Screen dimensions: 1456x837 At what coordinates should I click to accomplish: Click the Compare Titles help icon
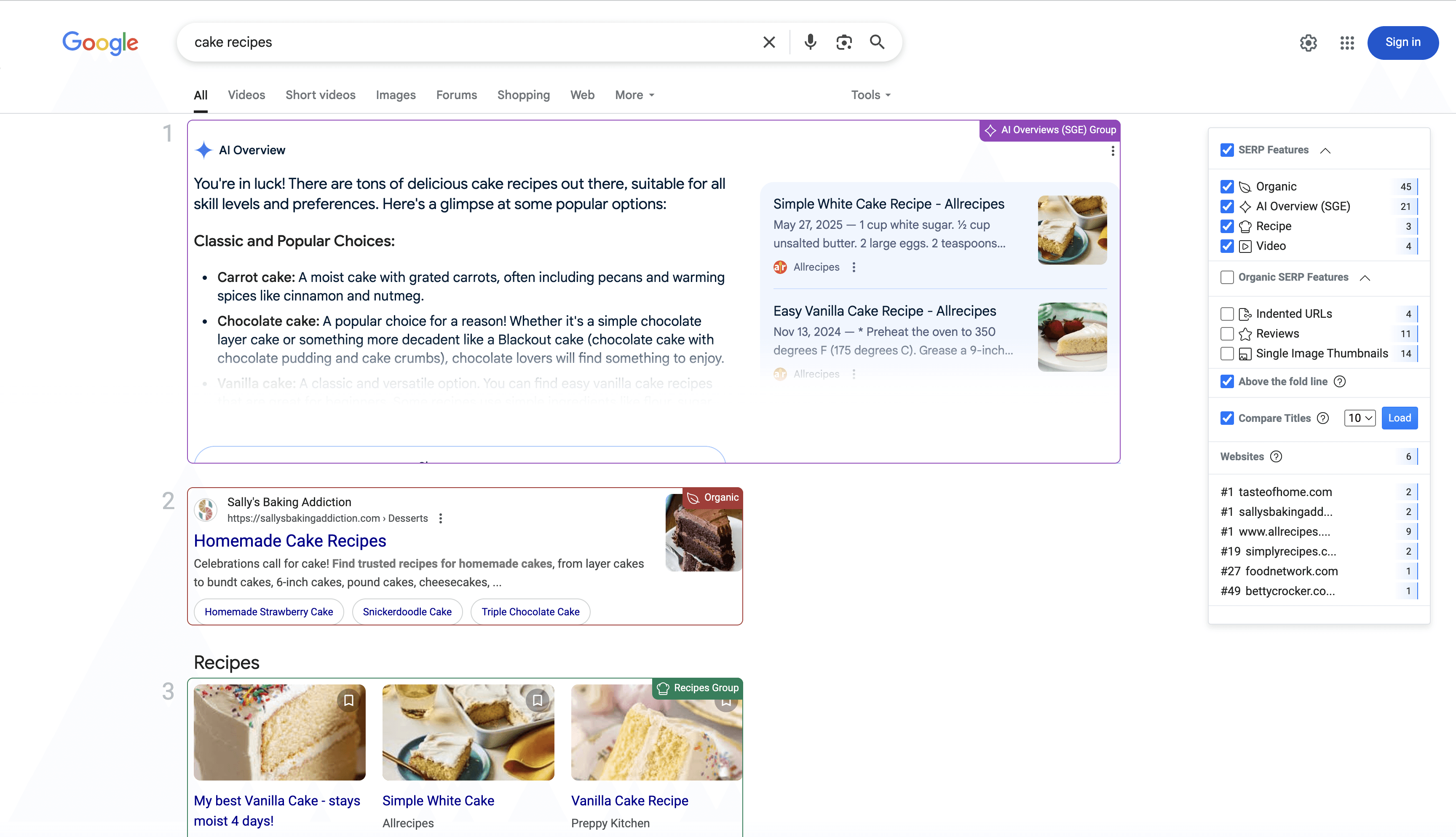pyautogui.click(x=1323, y=418)
